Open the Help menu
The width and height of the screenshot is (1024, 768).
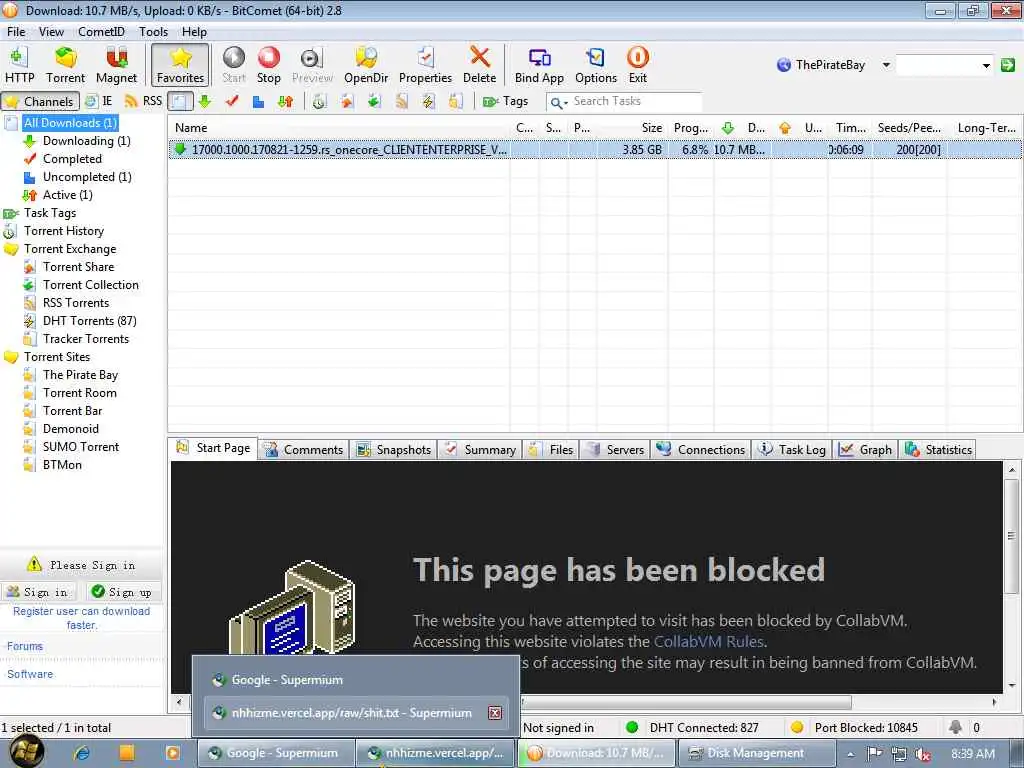click(194, 31)
